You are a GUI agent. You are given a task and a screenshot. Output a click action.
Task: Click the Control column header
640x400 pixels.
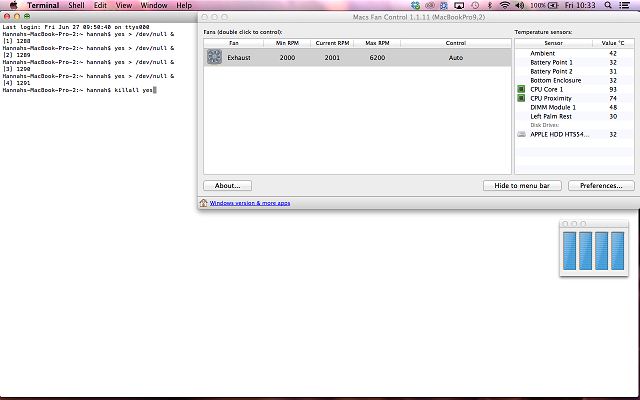coord(456,43)
